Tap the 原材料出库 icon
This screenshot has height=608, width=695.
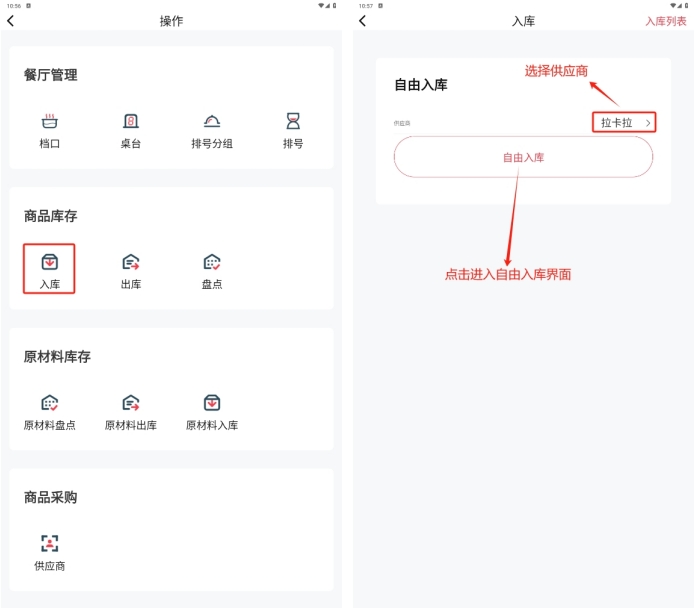pos(131,404)
